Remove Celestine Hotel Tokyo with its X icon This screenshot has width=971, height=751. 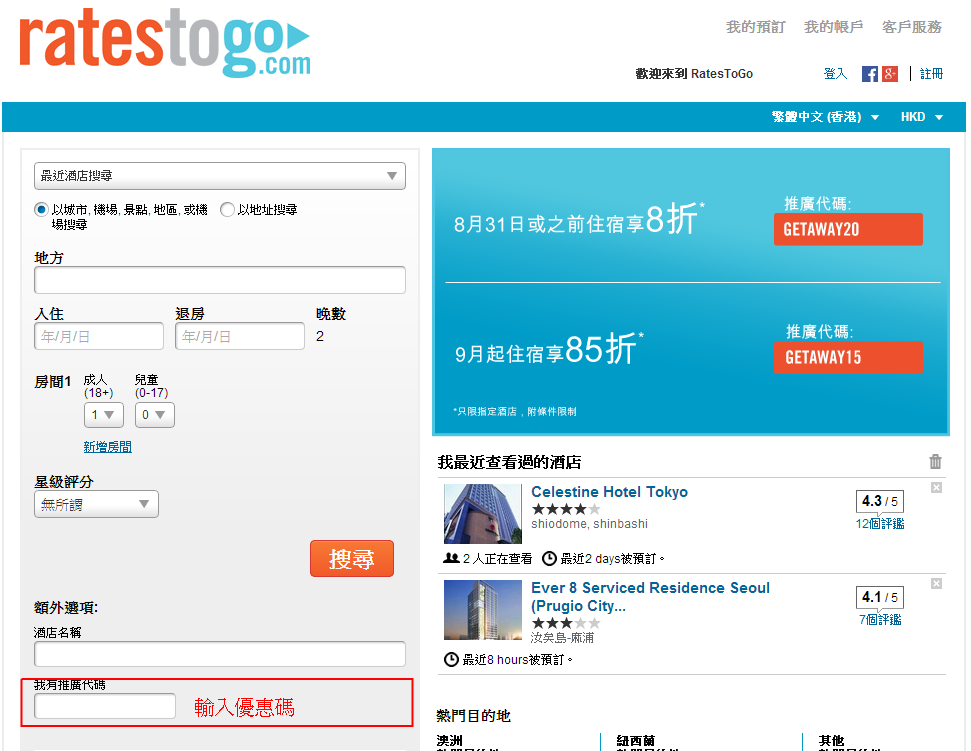[936, 488]
